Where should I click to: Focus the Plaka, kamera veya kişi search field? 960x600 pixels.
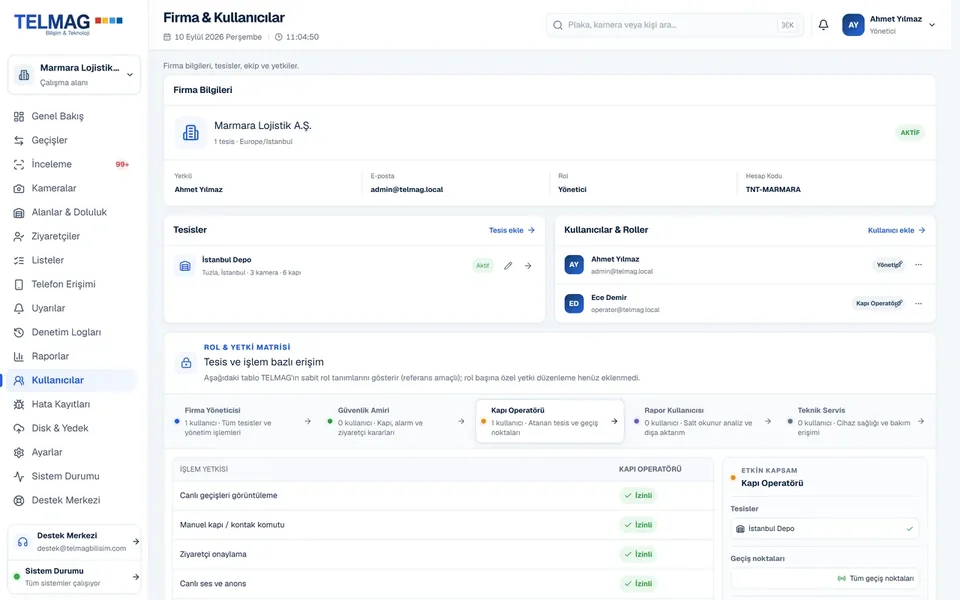(x=675, y=25)
